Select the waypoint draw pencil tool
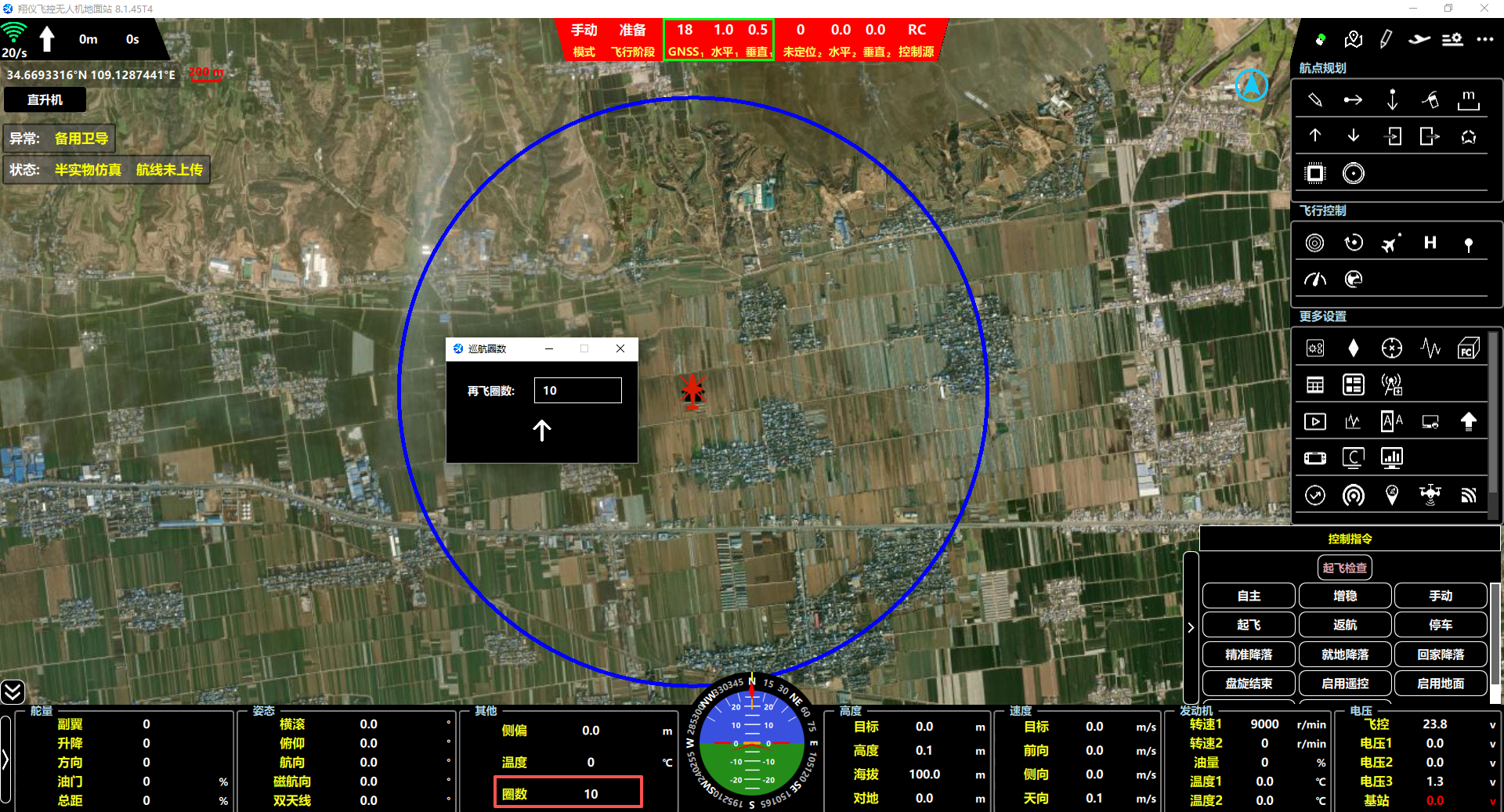Screen dimensions: 1504x812 pyautogui.click(x=1315, y=99)
